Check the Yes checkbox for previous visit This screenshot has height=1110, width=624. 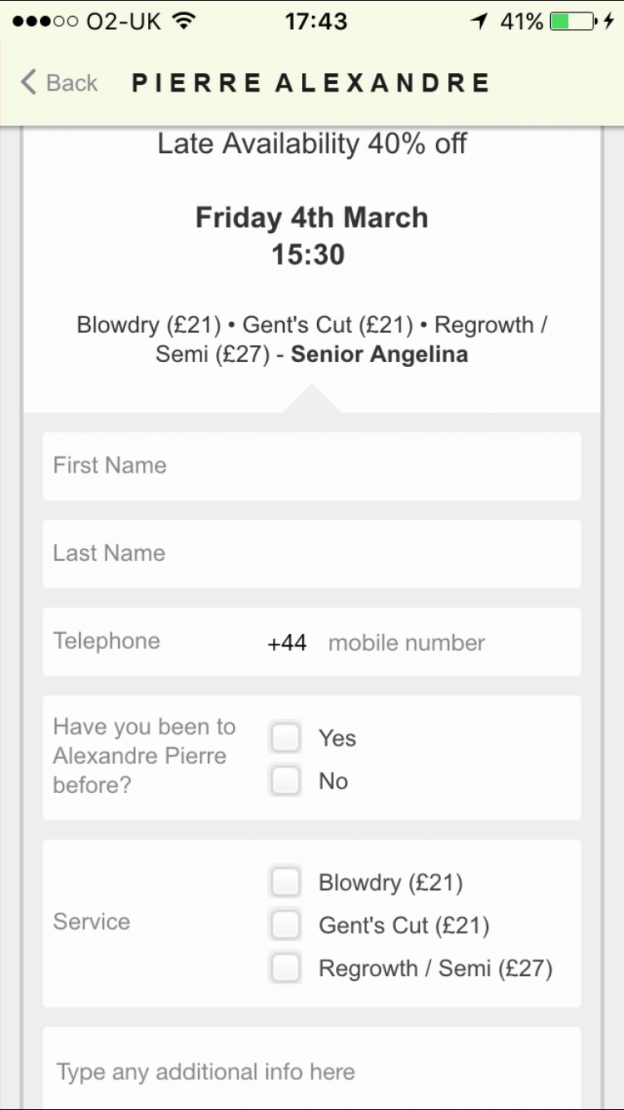(286, 738)
